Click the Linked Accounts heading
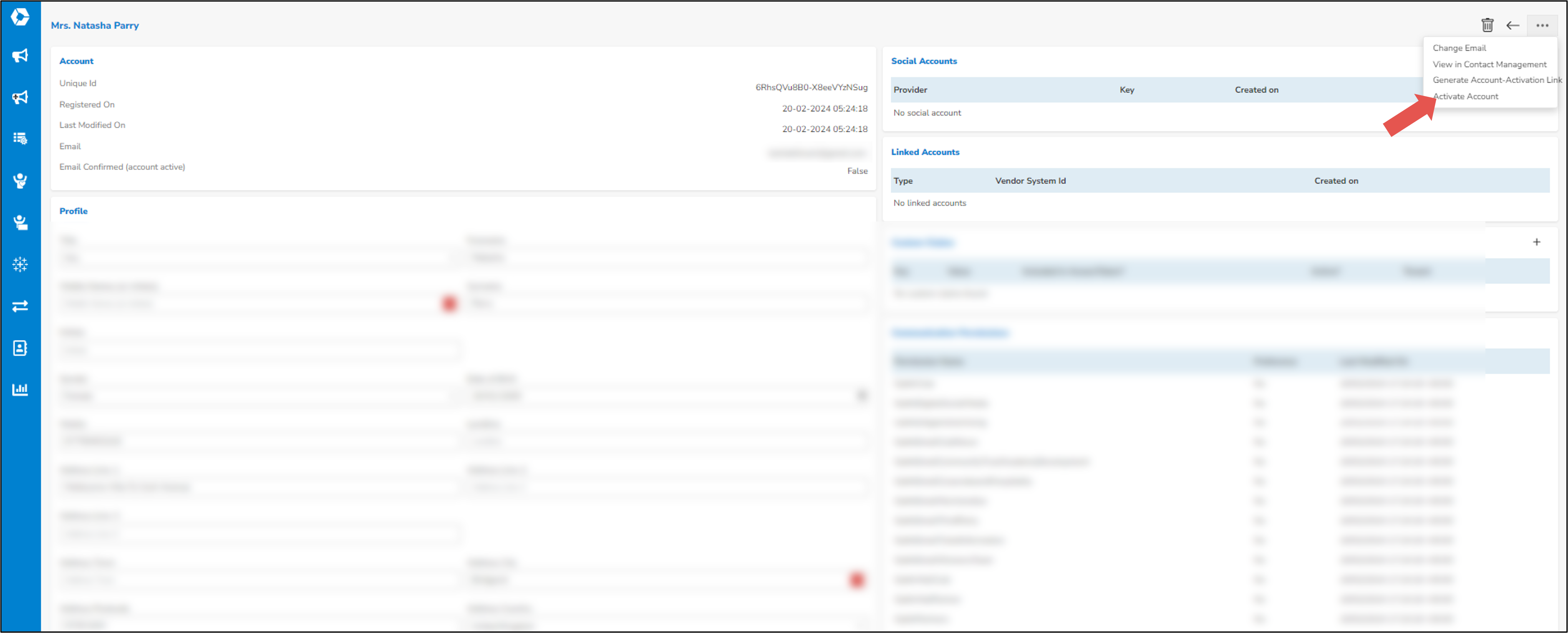This screenshot has width=1568, height=633. pyautogui.click(x=925, y=152)
